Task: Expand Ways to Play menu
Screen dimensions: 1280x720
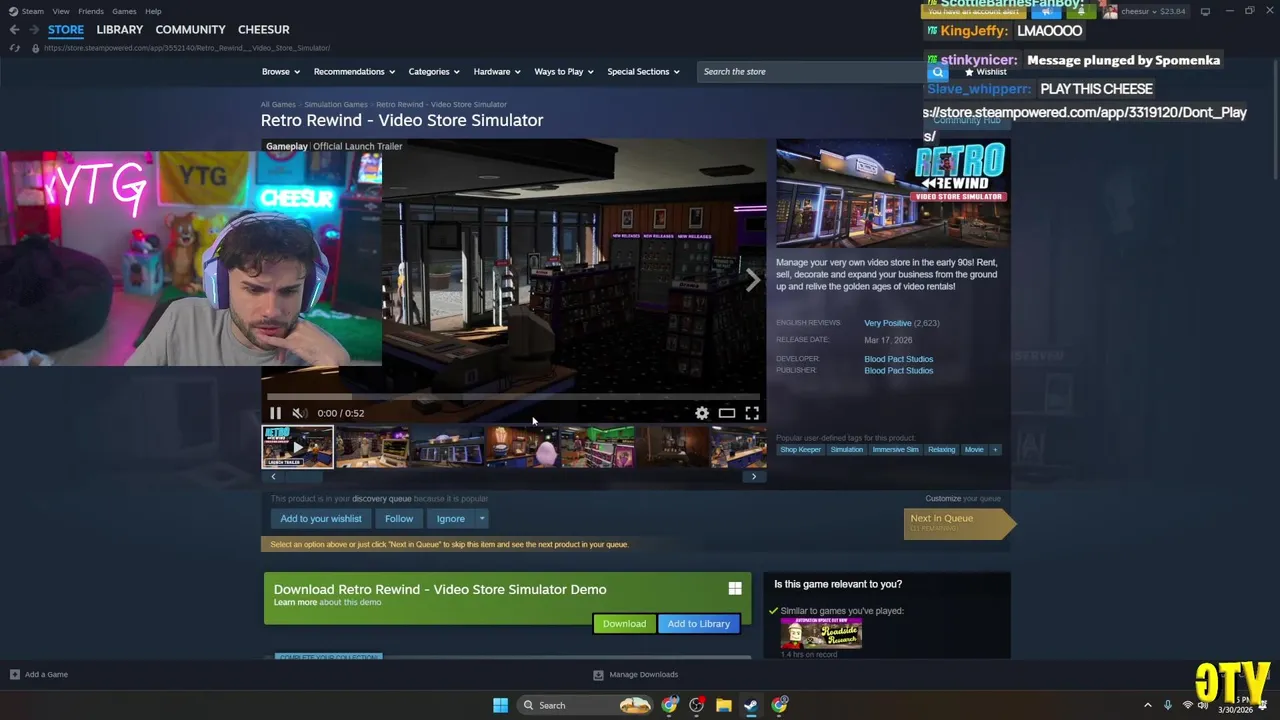Action: (x=563, y=72)
